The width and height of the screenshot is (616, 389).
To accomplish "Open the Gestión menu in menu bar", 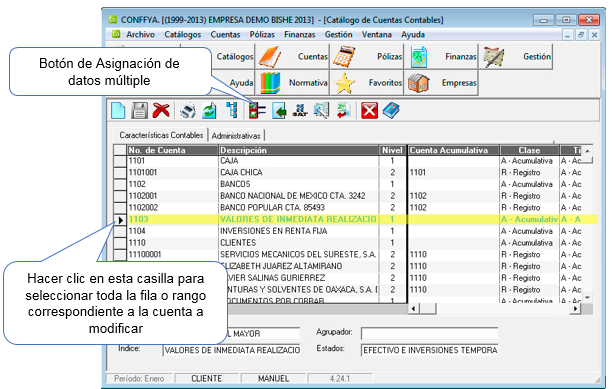I will [338, 35].
